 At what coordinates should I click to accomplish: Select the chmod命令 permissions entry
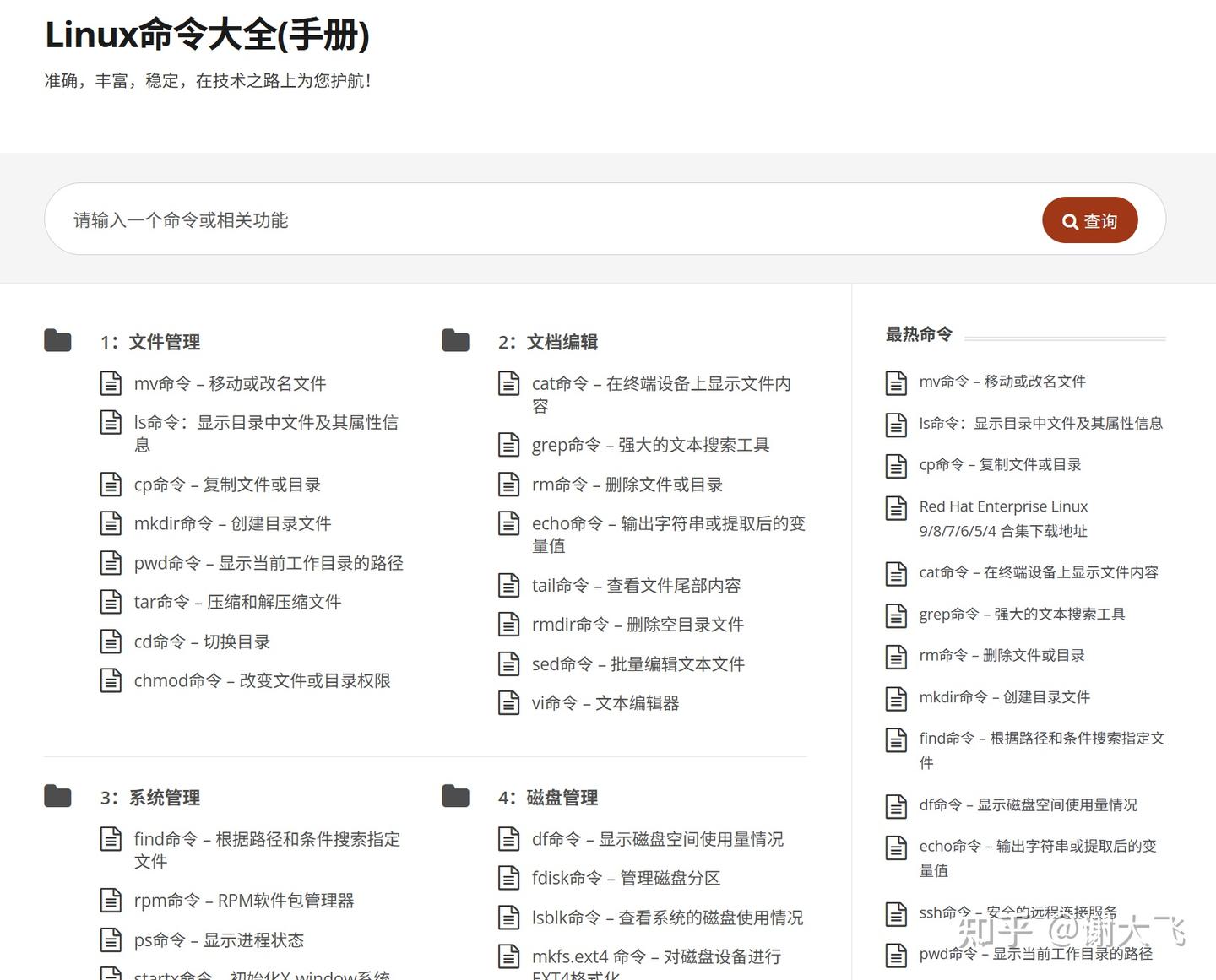click(262, 680)
